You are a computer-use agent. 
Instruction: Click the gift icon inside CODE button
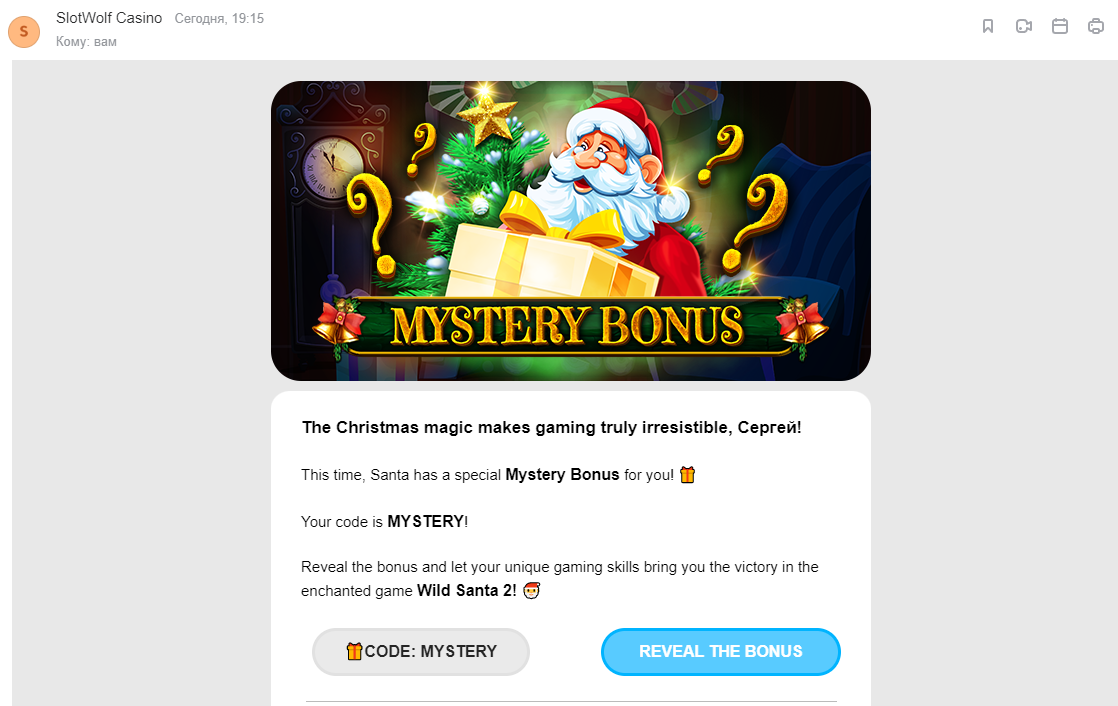coord(354,651)
